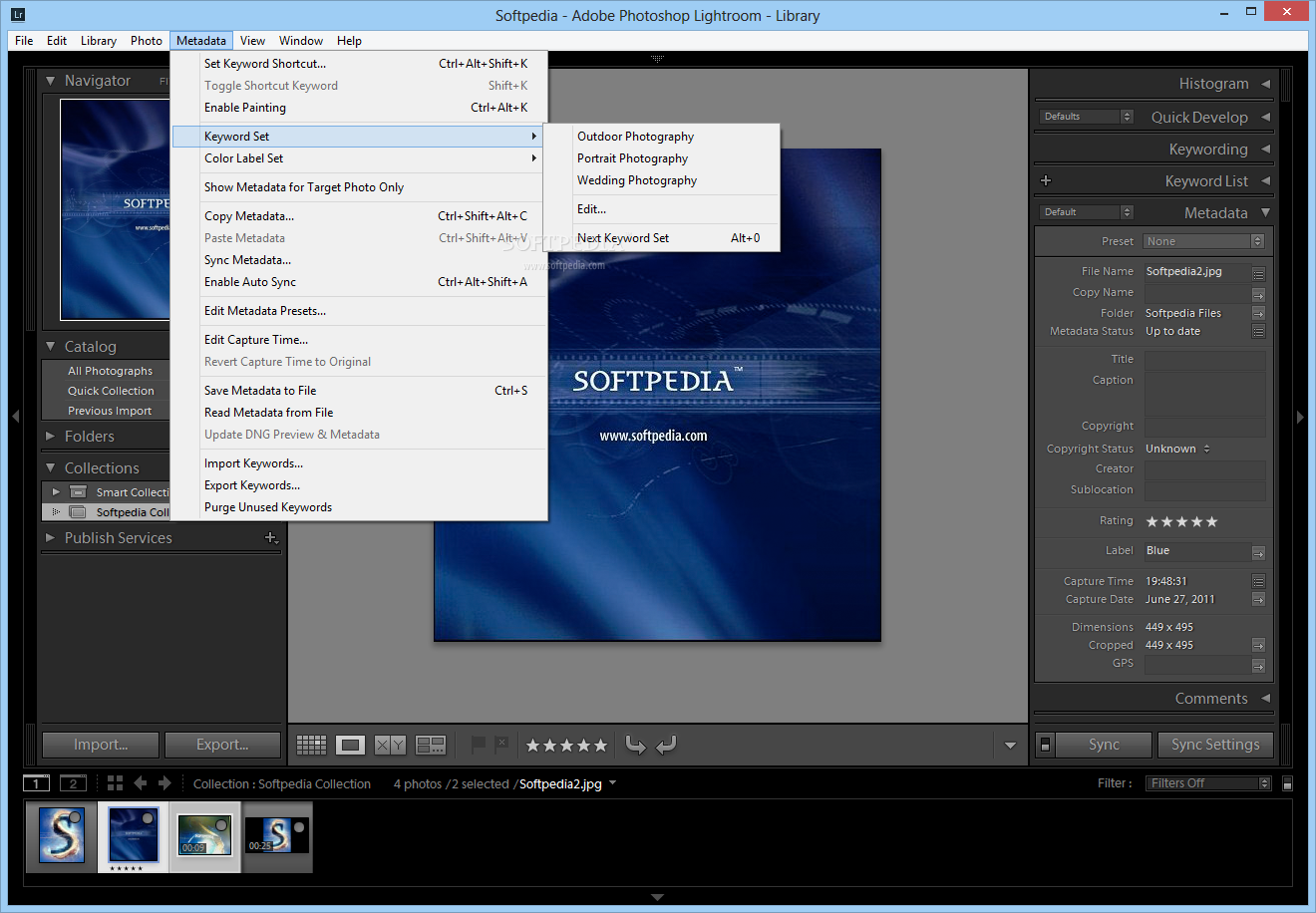Open toolbar content dropdown arrow
This screenshot has height=913, width=1316.
coord(1010,745)
